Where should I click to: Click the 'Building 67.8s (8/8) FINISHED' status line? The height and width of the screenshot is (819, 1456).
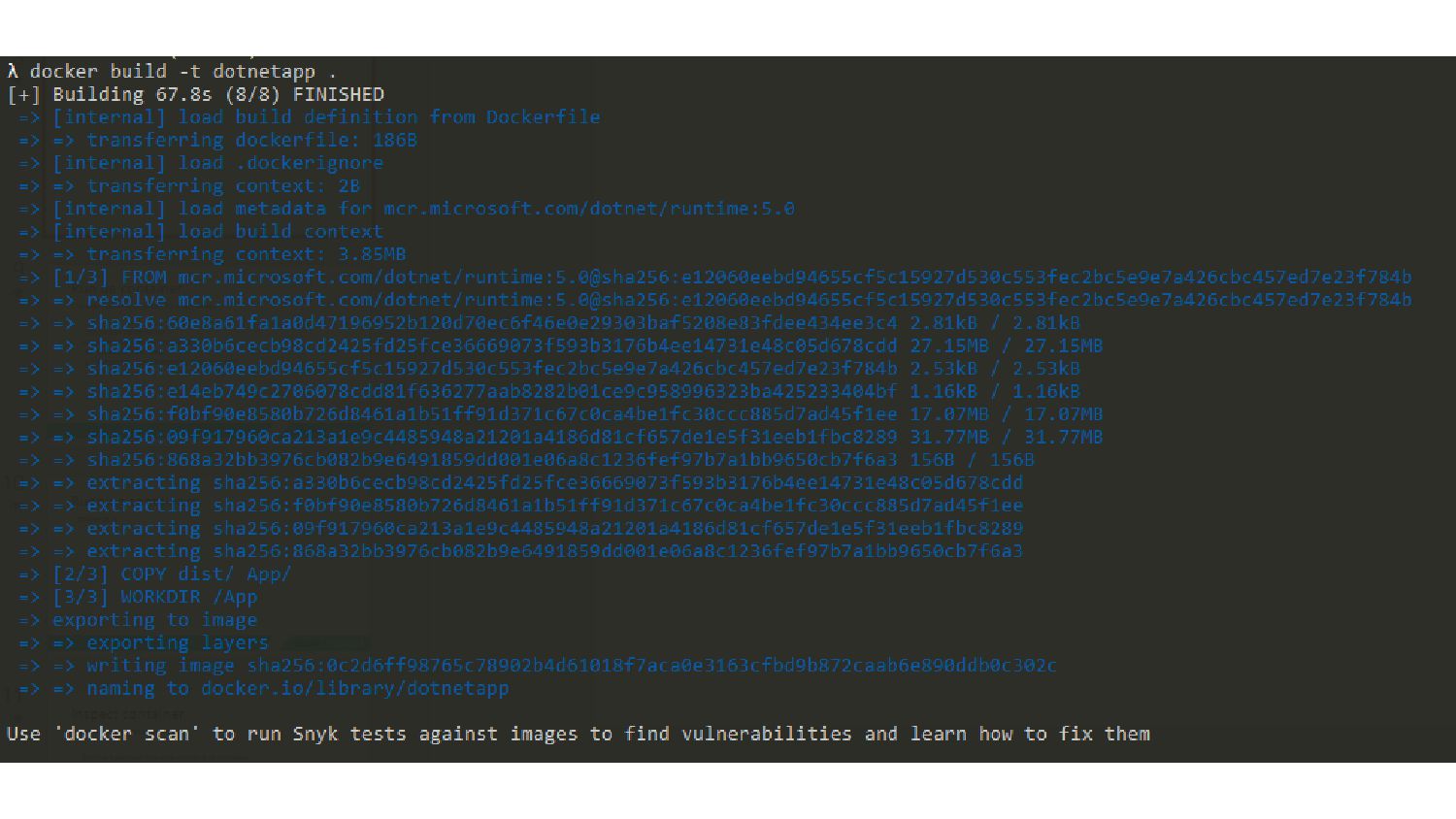click(x=195, y=95)
